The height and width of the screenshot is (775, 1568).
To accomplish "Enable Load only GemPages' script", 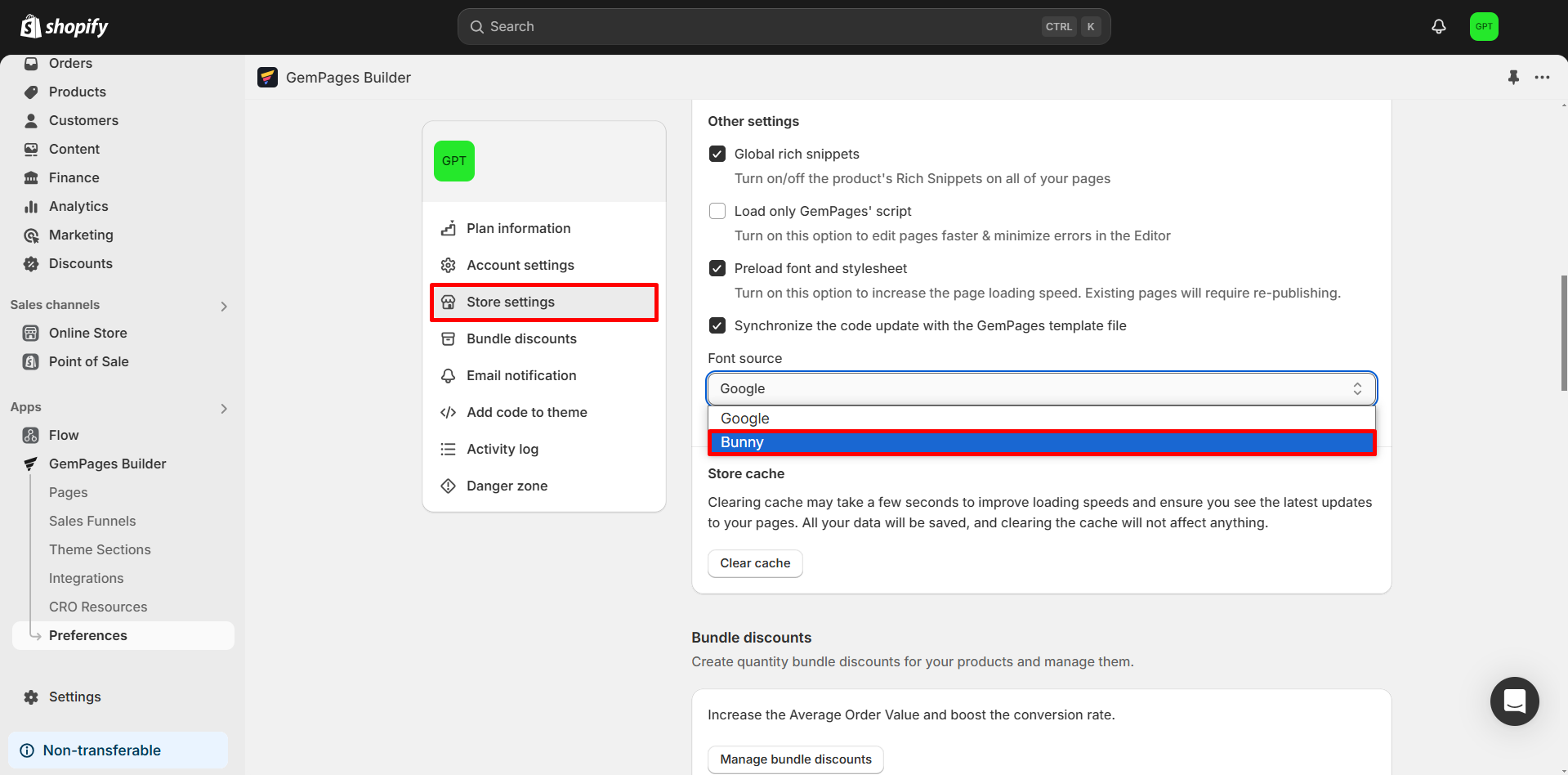I will (717, 212).
